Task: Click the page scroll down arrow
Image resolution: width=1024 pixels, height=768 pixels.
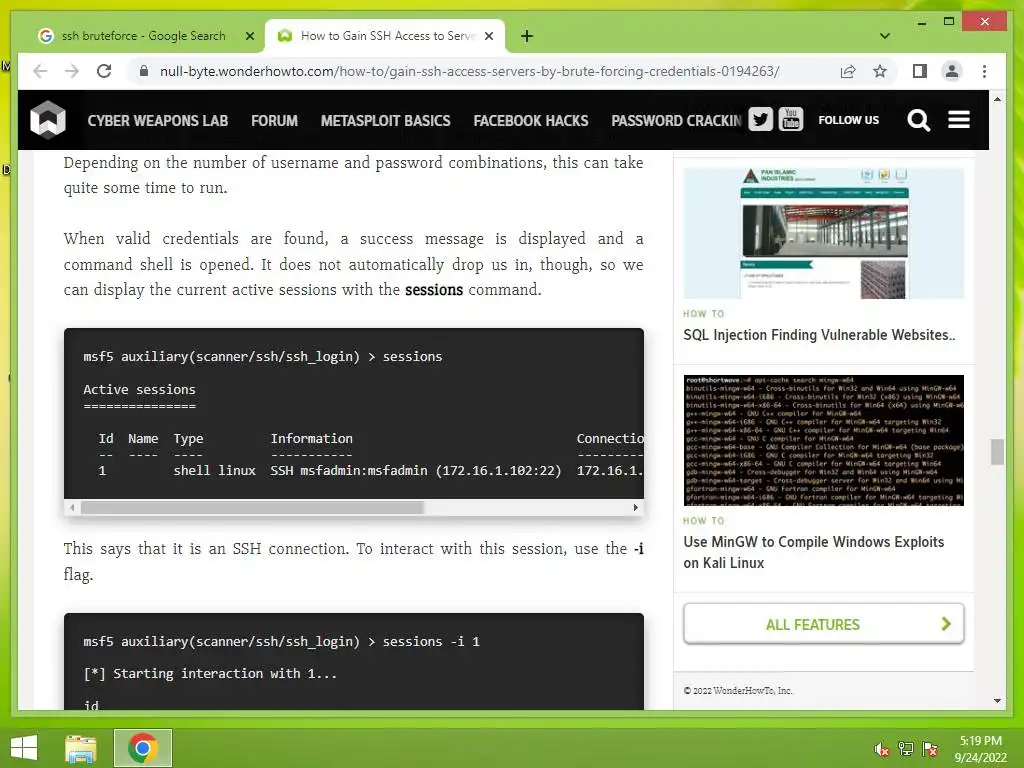Action: pos(997,701)
